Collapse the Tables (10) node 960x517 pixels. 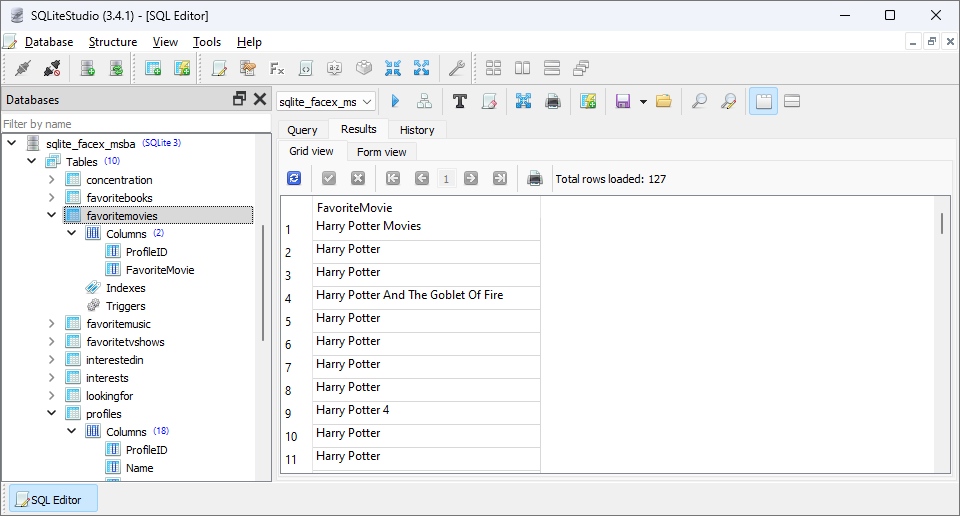31,161
